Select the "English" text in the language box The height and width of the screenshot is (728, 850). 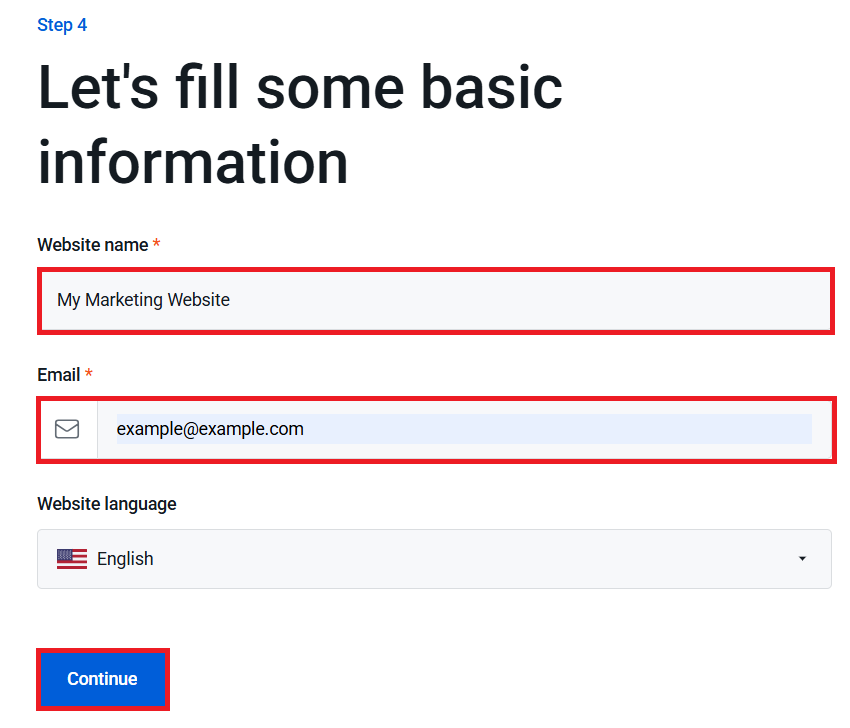point(125,559)
